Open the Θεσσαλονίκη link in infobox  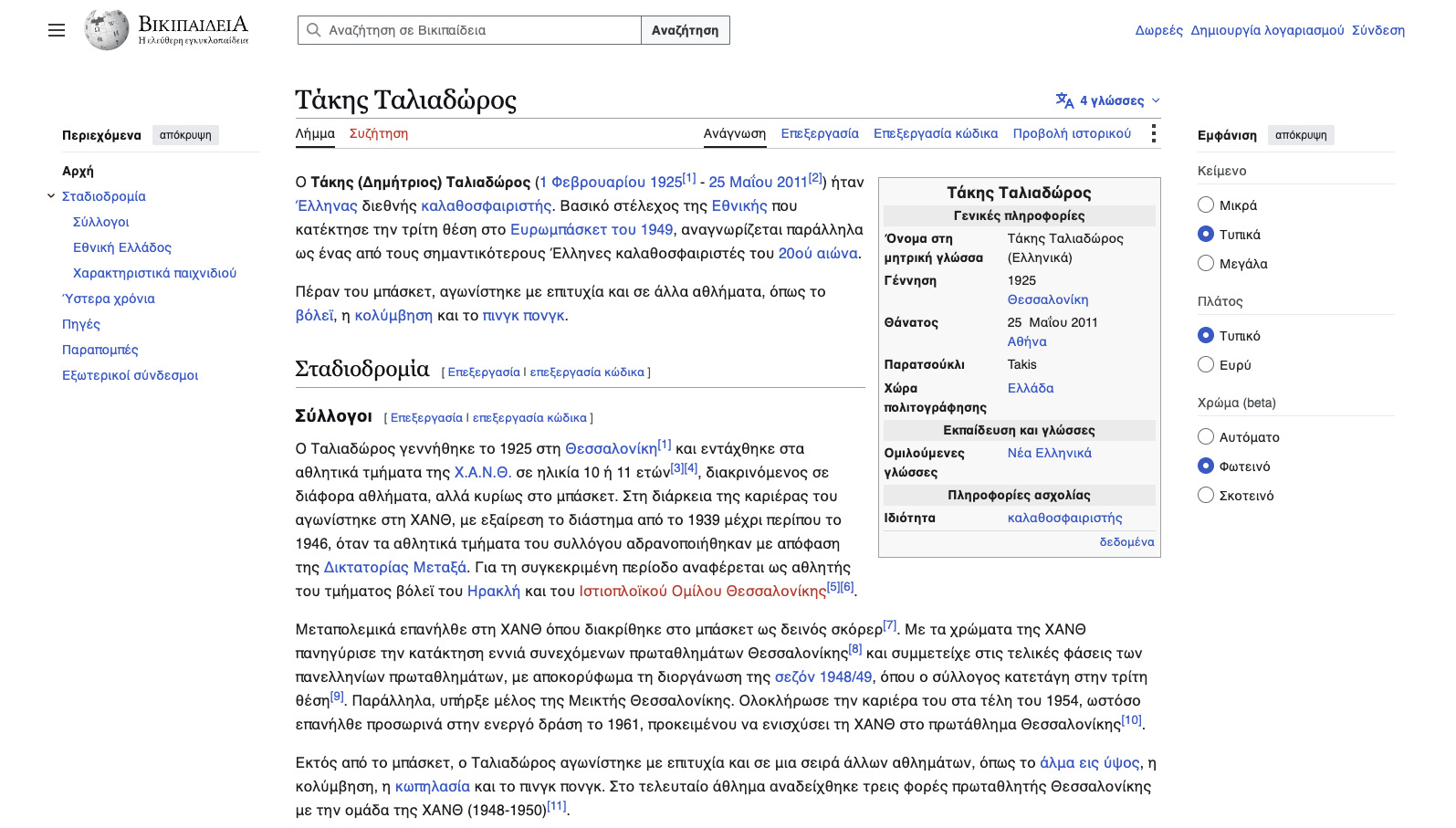point(1048,299)
